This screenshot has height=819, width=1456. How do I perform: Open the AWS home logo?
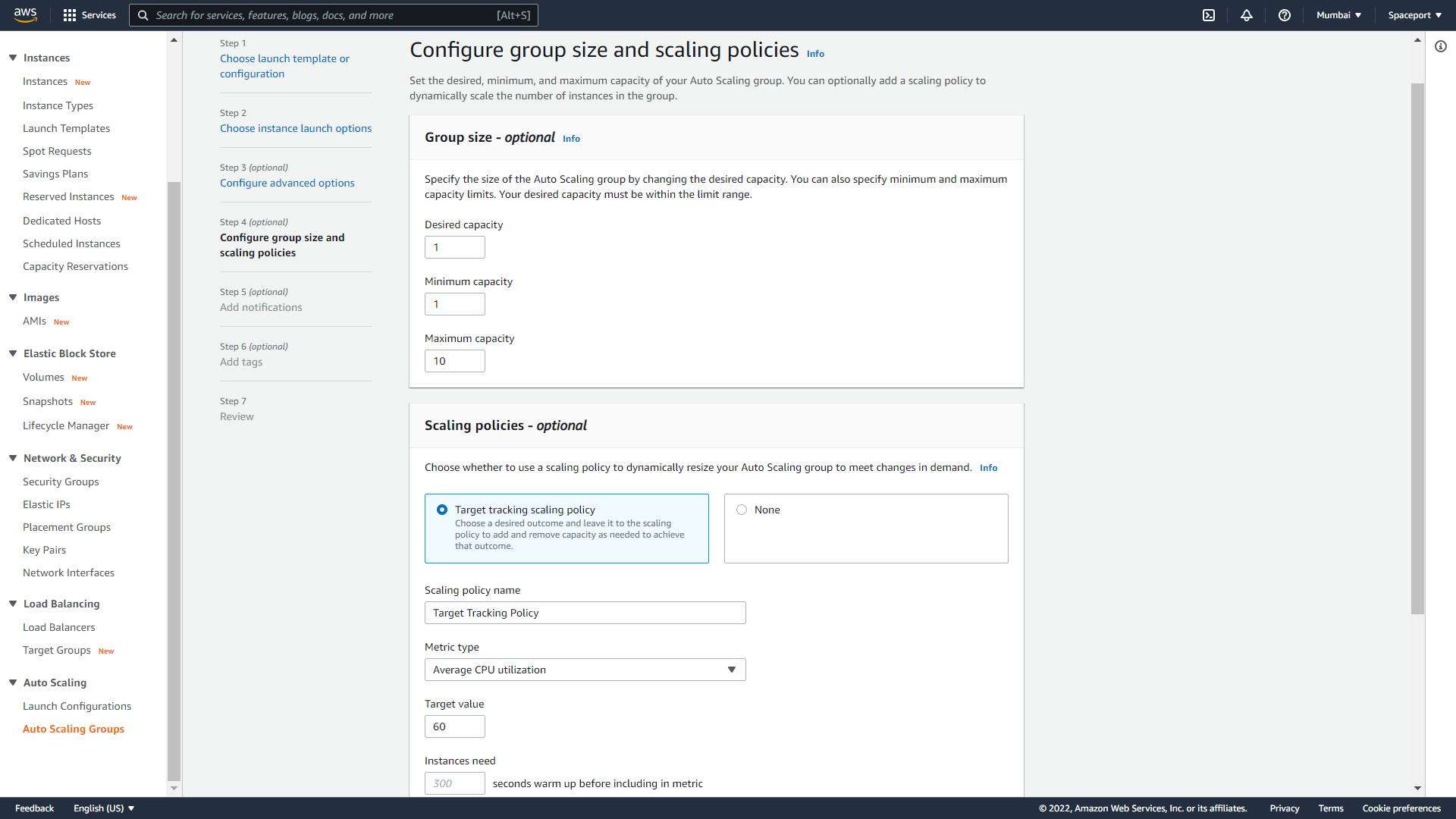click(26, 15)
